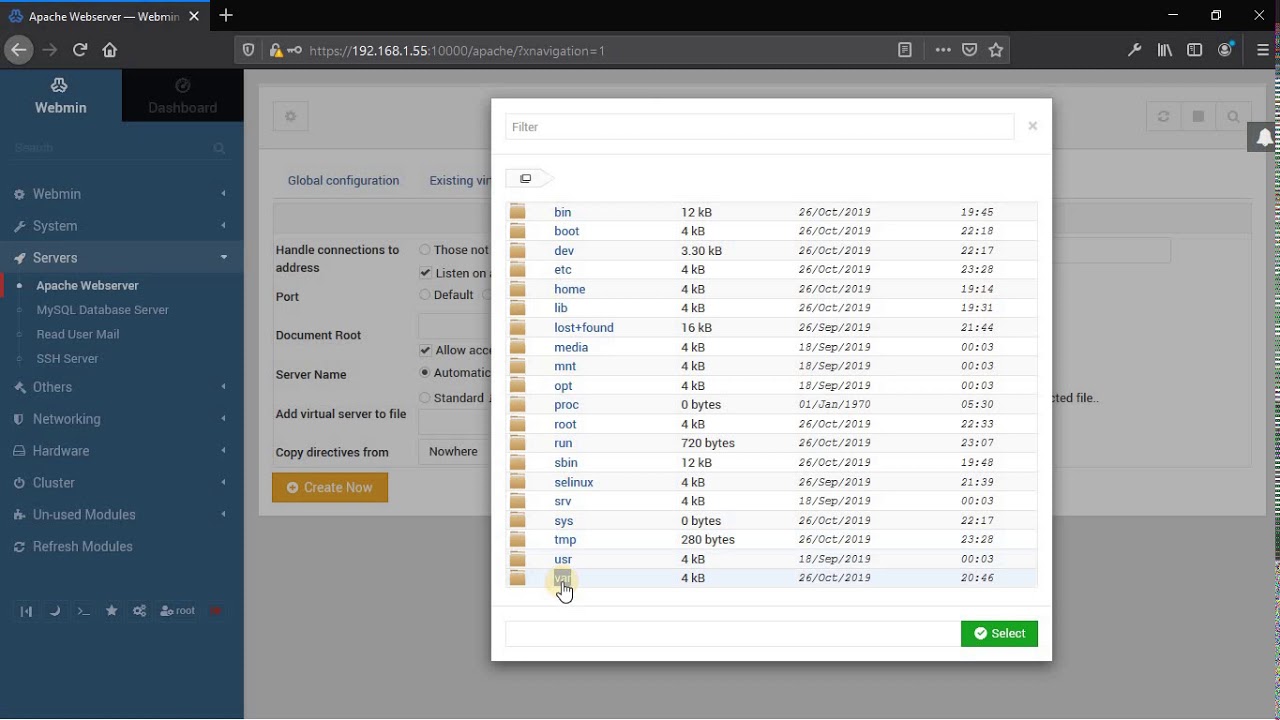Click the notifications bell icon
Image resolution: width=1280 pixels, height=720 pixels.
pos(1264,138)
